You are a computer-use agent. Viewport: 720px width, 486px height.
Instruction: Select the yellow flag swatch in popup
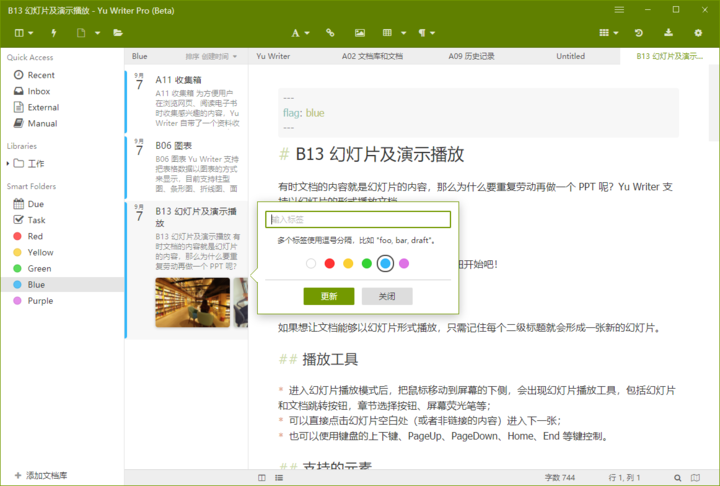pos(348,263)
